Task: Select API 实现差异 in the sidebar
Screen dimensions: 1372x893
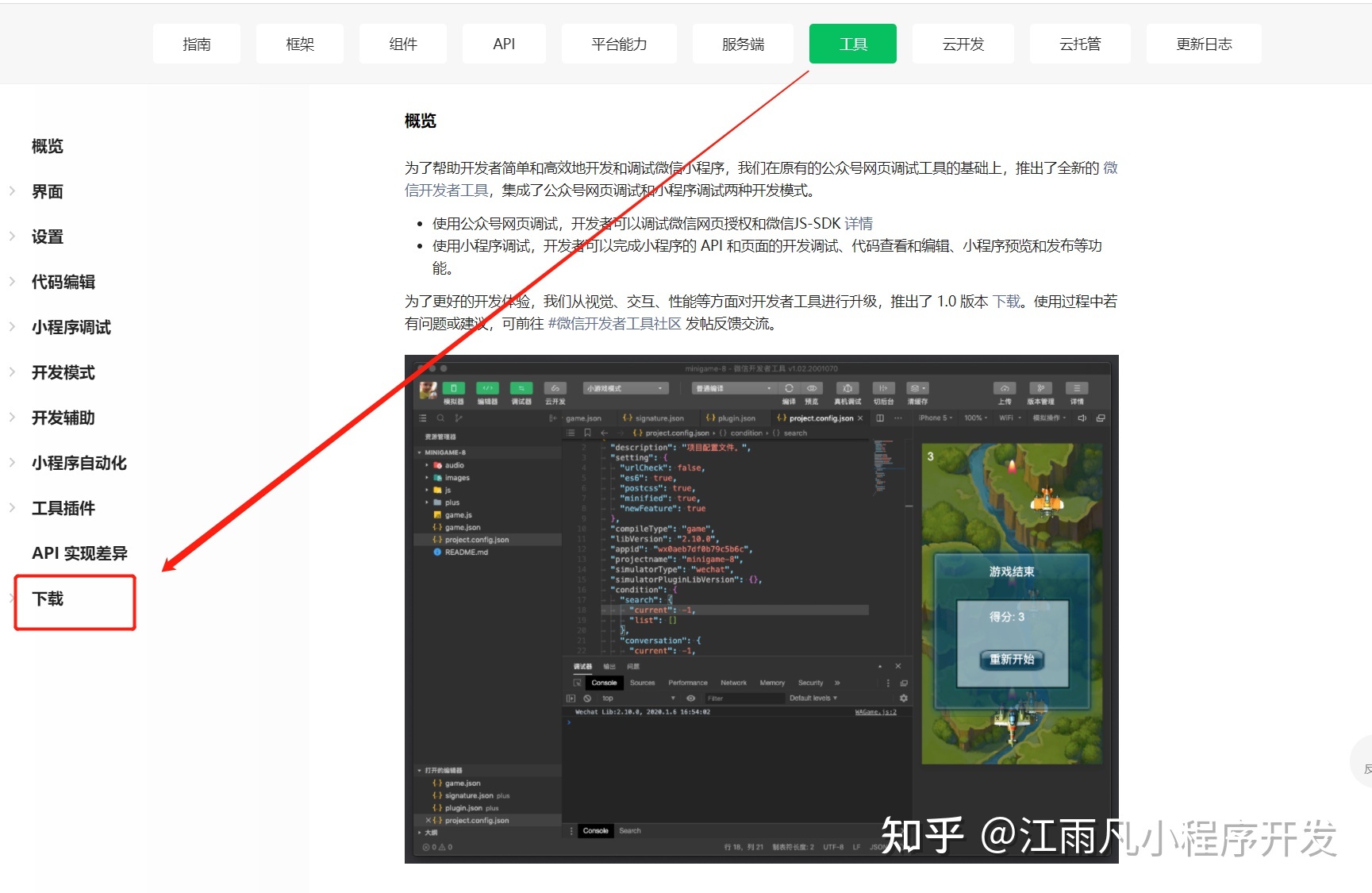Action: click(x=79, y=553)
